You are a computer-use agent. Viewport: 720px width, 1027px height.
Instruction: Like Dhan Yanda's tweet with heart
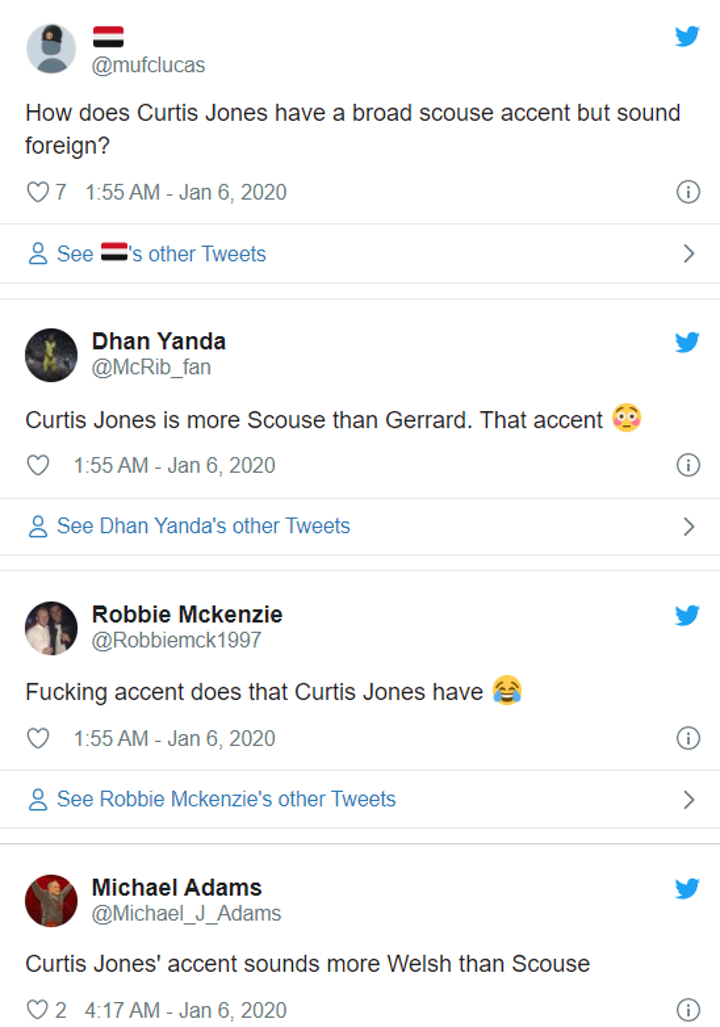pos(37,465)
